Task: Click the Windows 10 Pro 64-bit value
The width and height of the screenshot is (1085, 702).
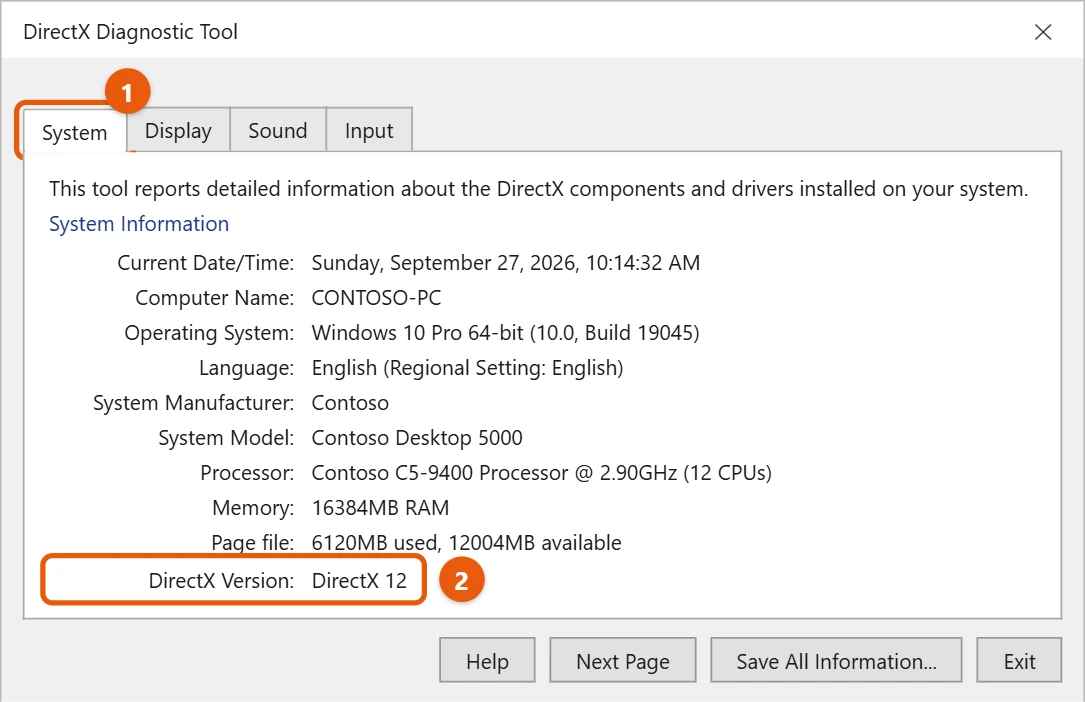Action: click(505, 333)
